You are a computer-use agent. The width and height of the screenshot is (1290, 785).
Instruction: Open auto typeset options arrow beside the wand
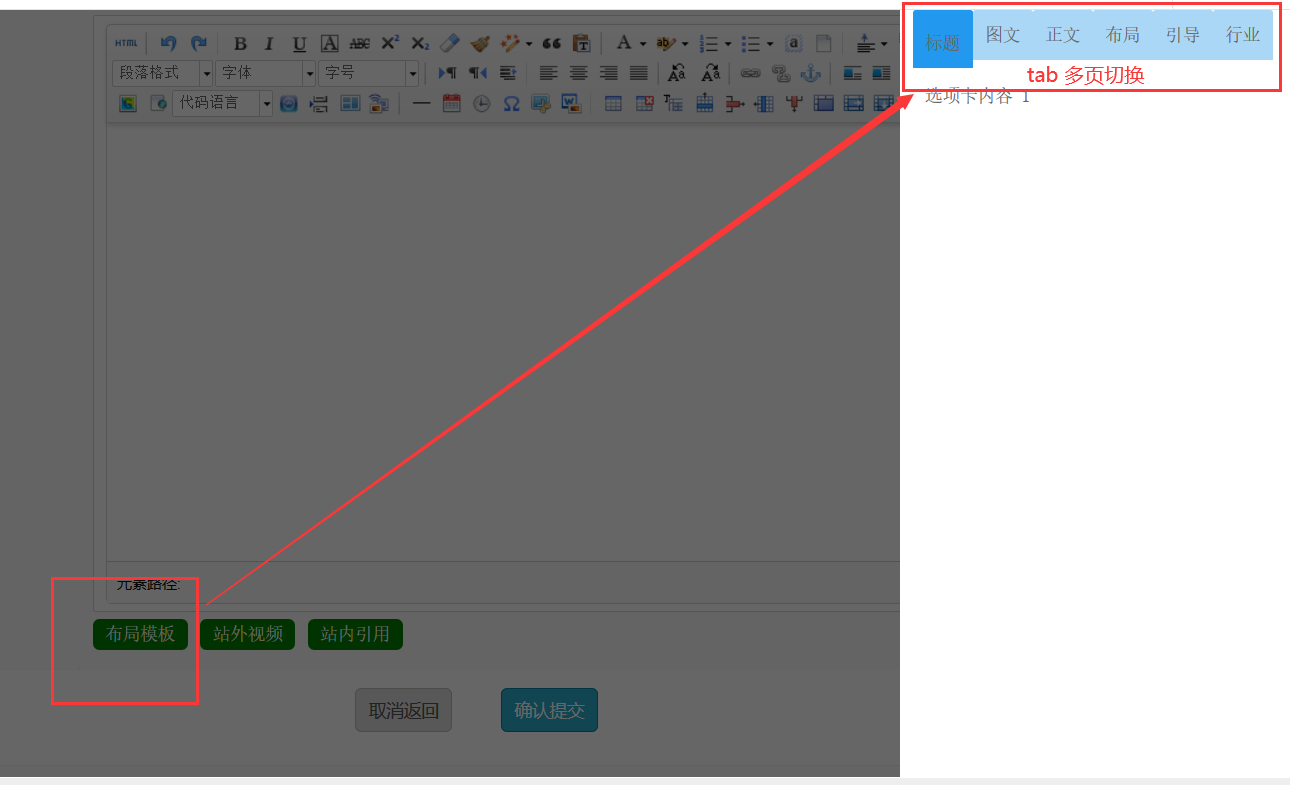coord(529,43)
